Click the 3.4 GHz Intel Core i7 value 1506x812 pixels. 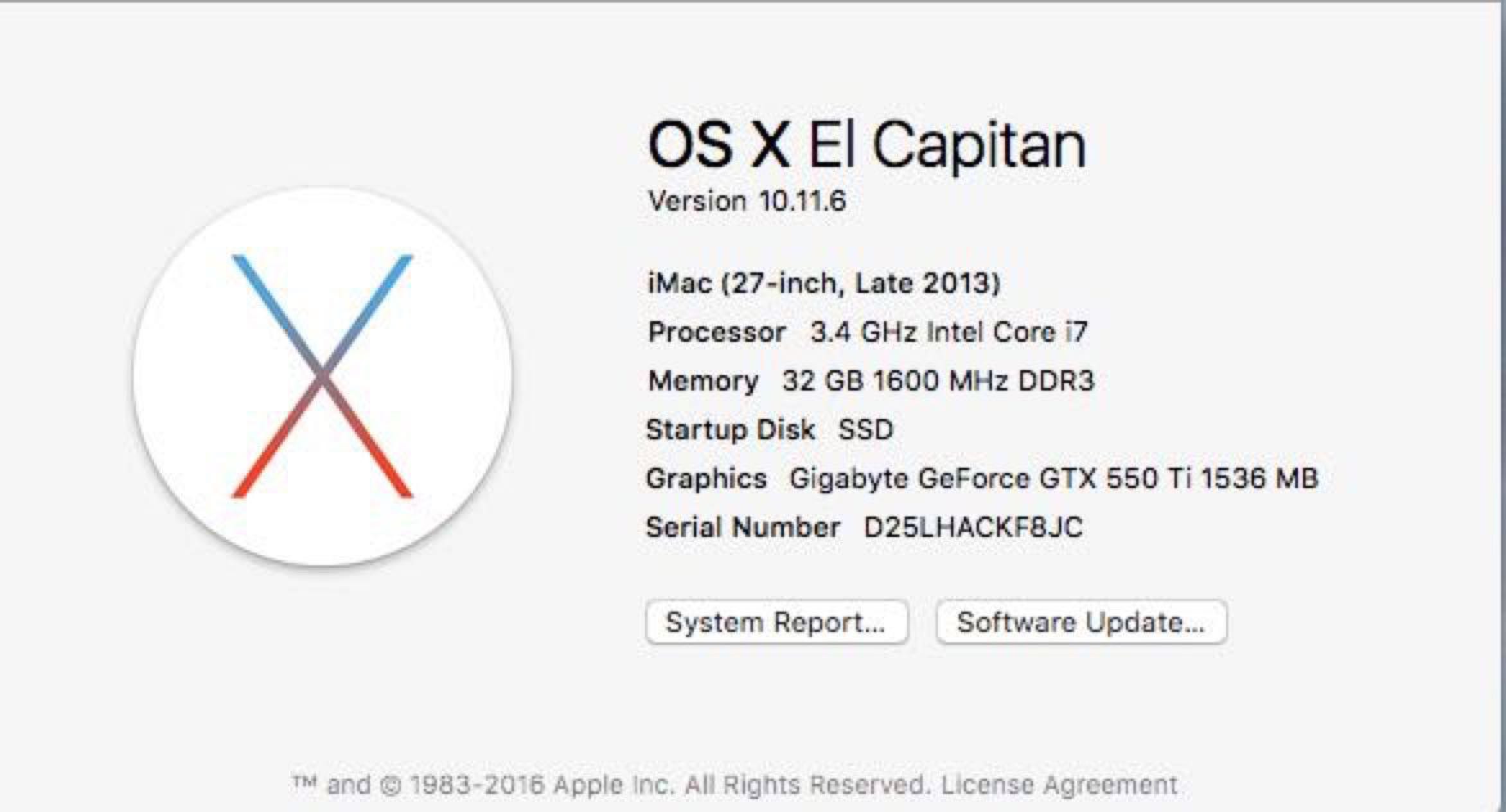point(948,332)
